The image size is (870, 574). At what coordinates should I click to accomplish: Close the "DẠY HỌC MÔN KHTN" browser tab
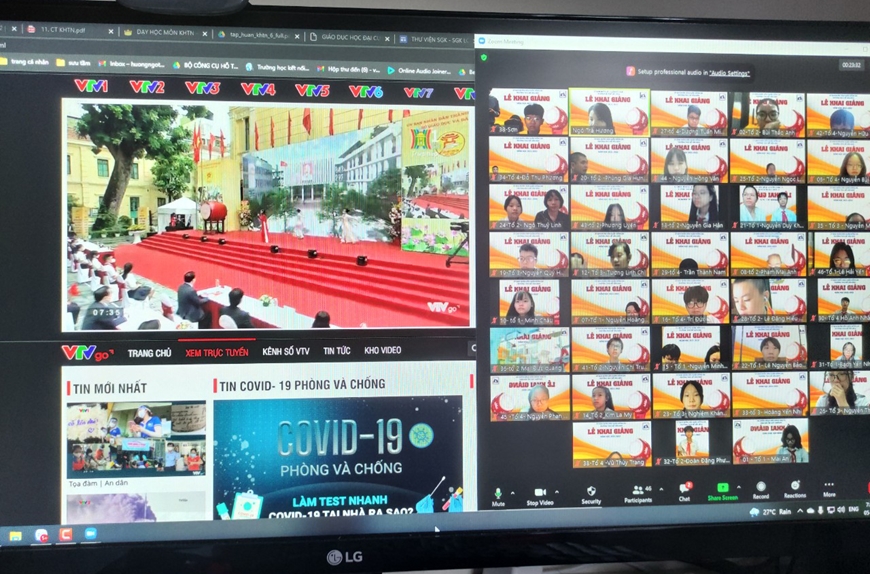[x=205, y=34]
